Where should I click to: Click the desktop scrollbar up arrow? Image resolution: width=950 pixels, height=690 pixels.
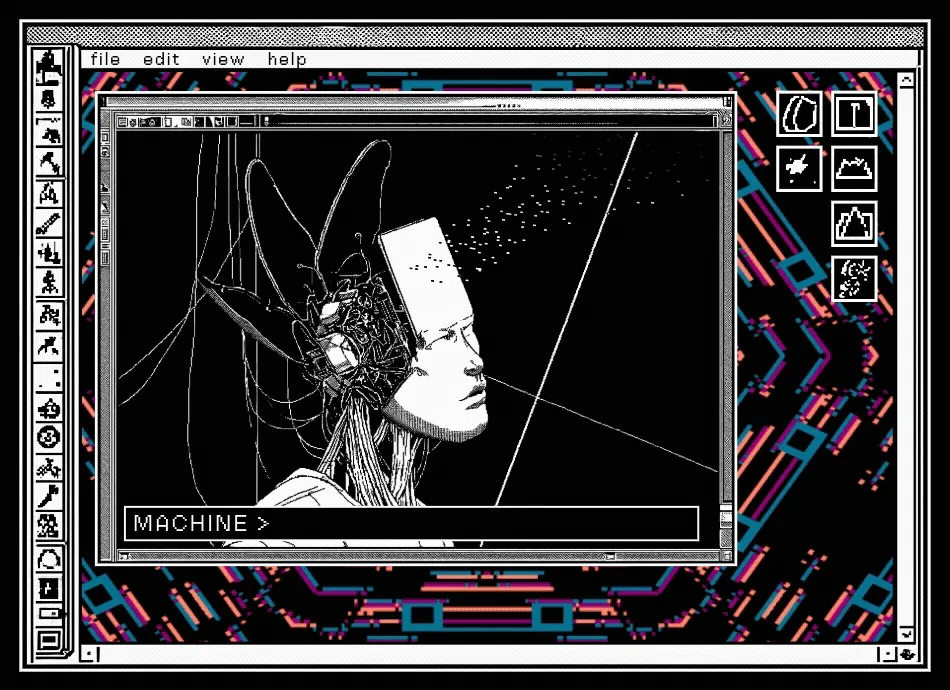906,80
